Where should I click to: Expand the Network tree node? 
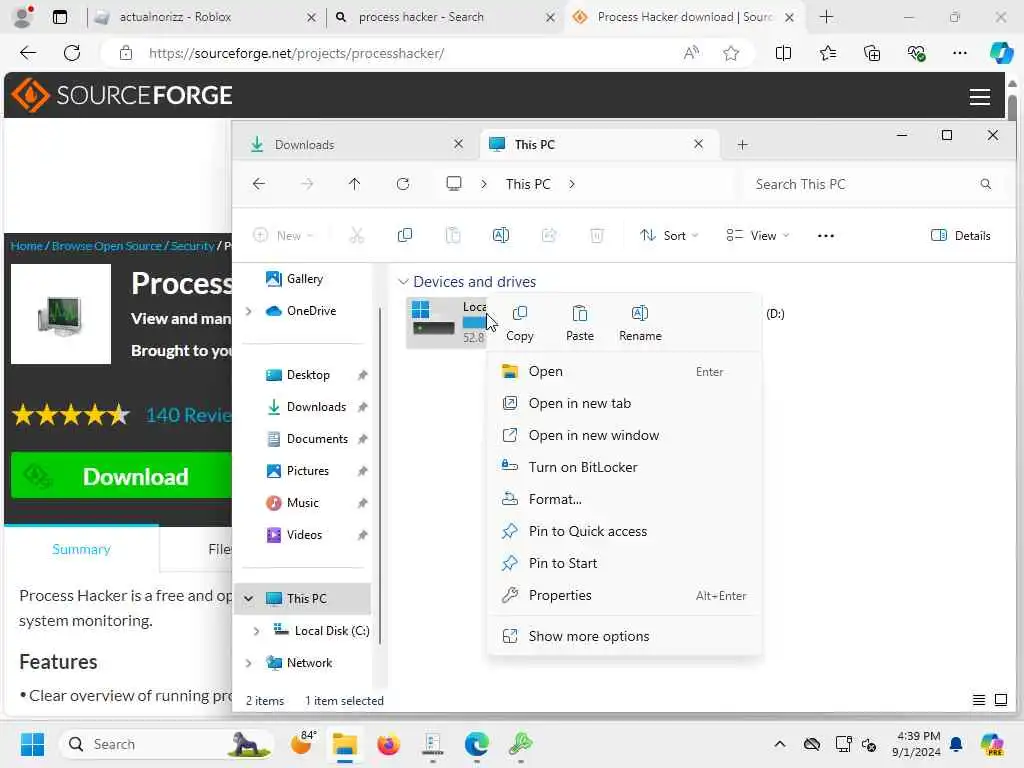[x=248, y=663]
